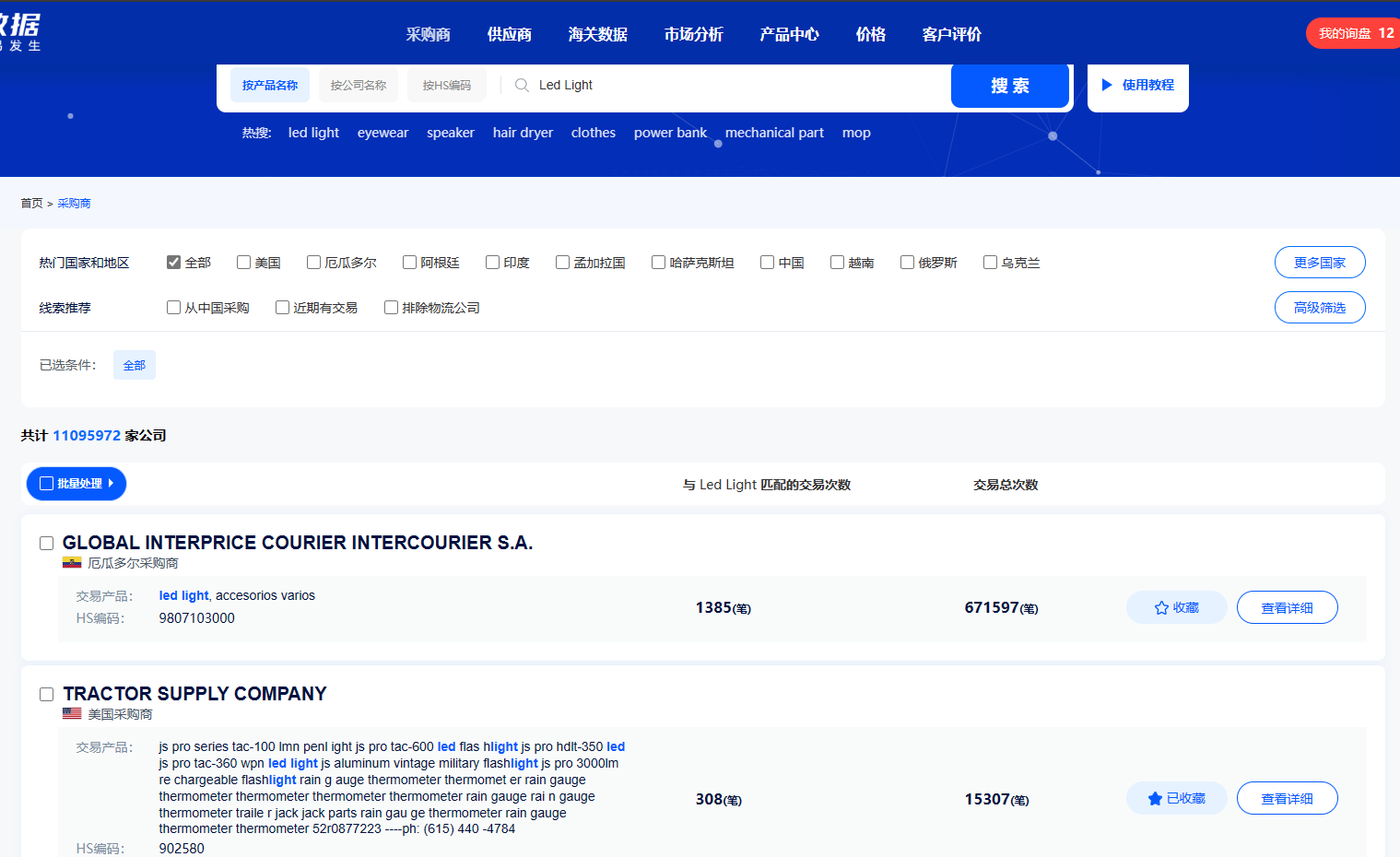Image resolution: width=1400 pixels, height=857 pixels.
Task: Click the arrow on 批量处理 button
Action: [x=111, y=483]
